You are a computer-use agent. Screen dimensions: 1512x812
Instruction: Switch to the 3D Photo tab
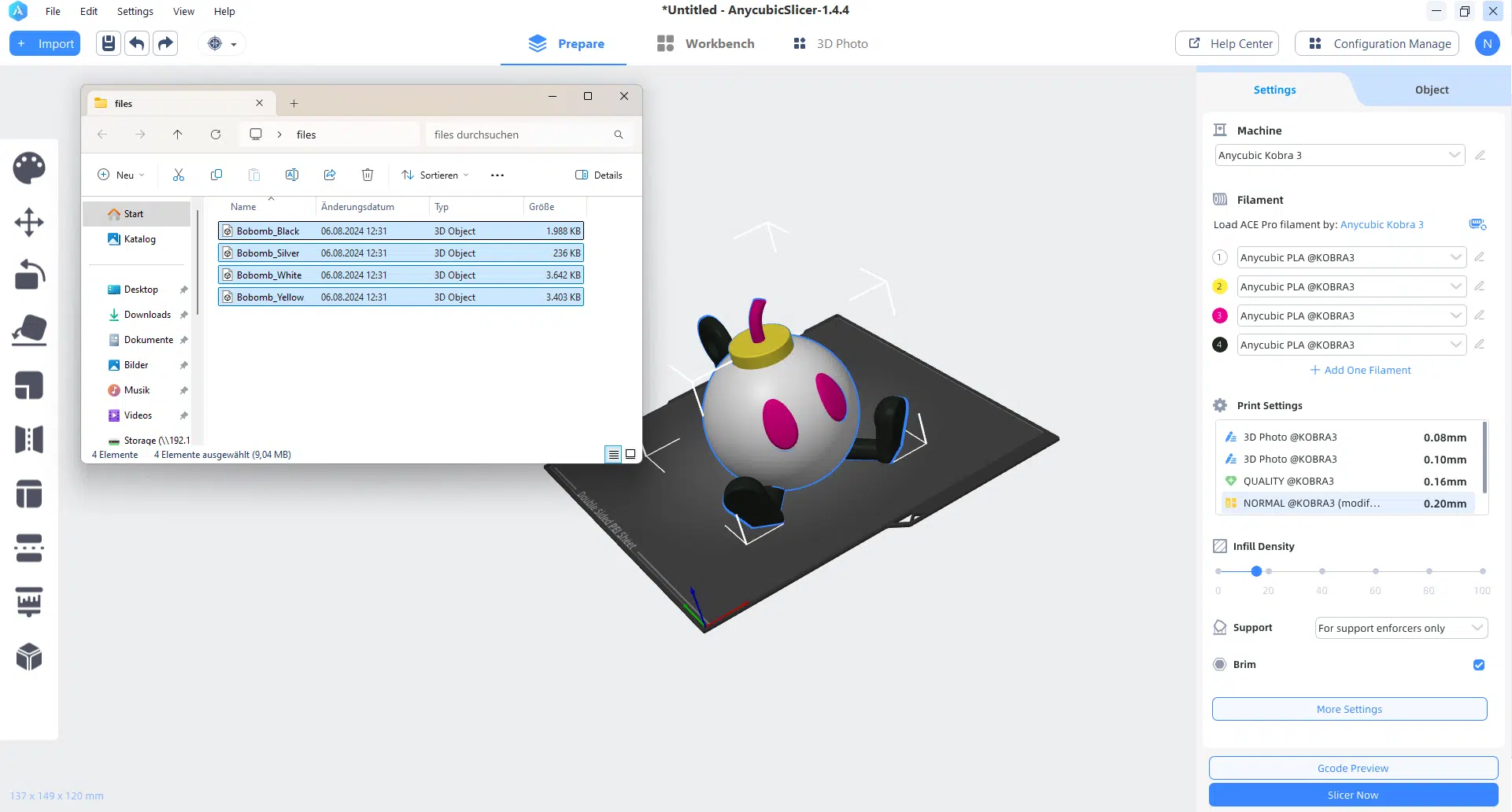[830, 44]
